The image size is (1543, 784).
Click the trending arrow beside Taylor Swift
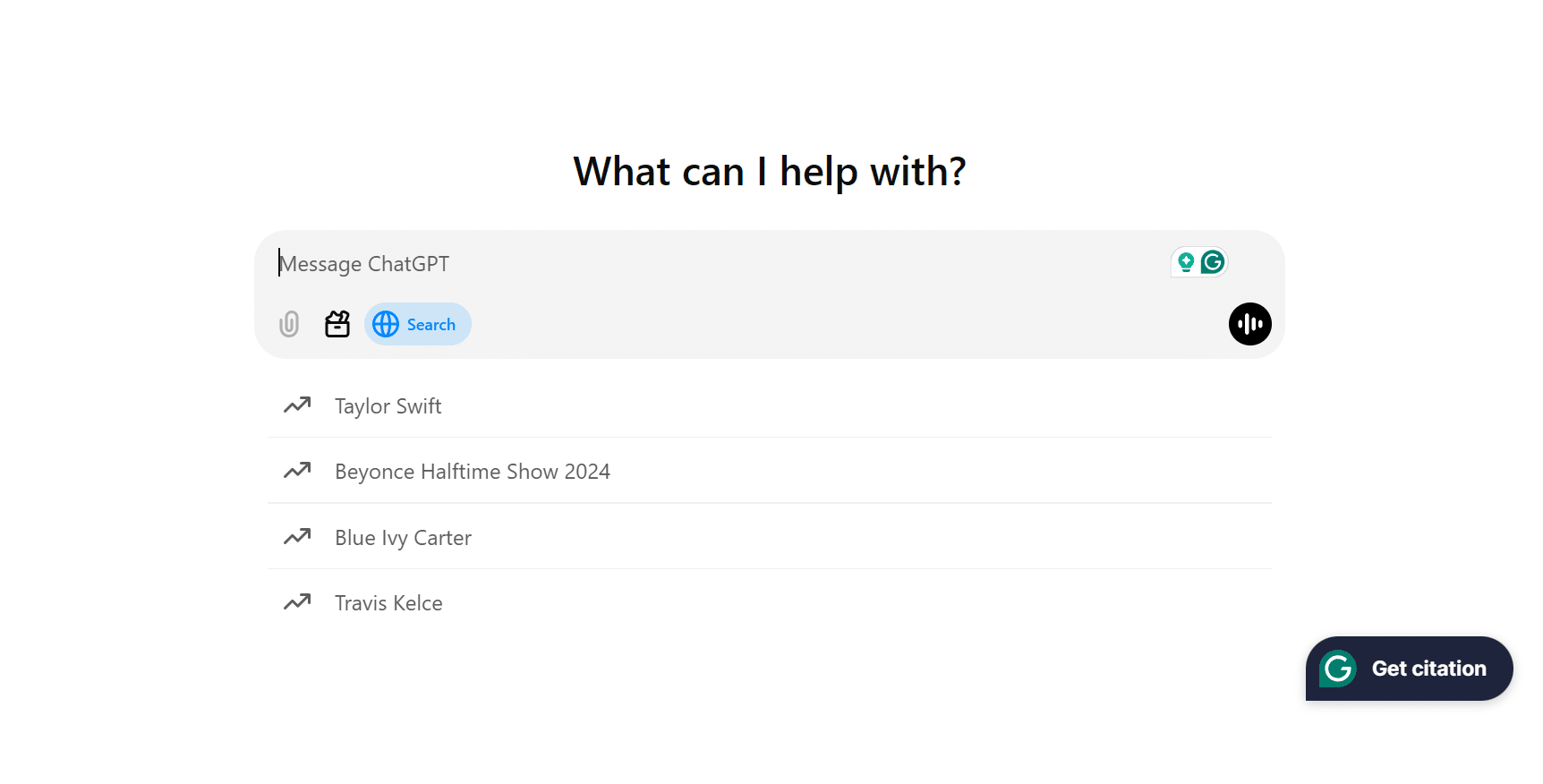click(x=296, y=405)
